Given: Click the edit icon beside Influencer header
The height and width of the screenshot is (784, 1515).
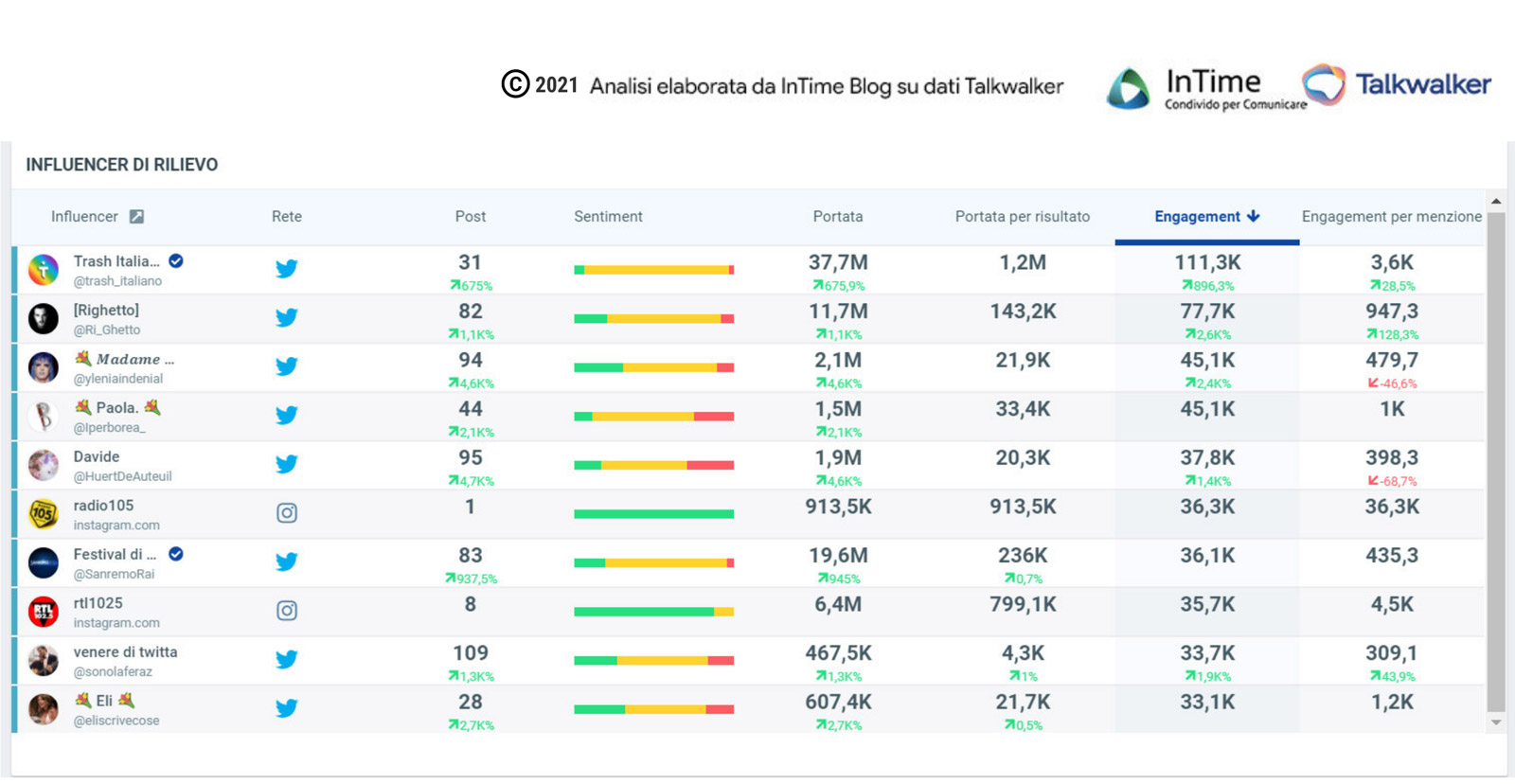Looking at the screenshot, I should tap(136, 217).
